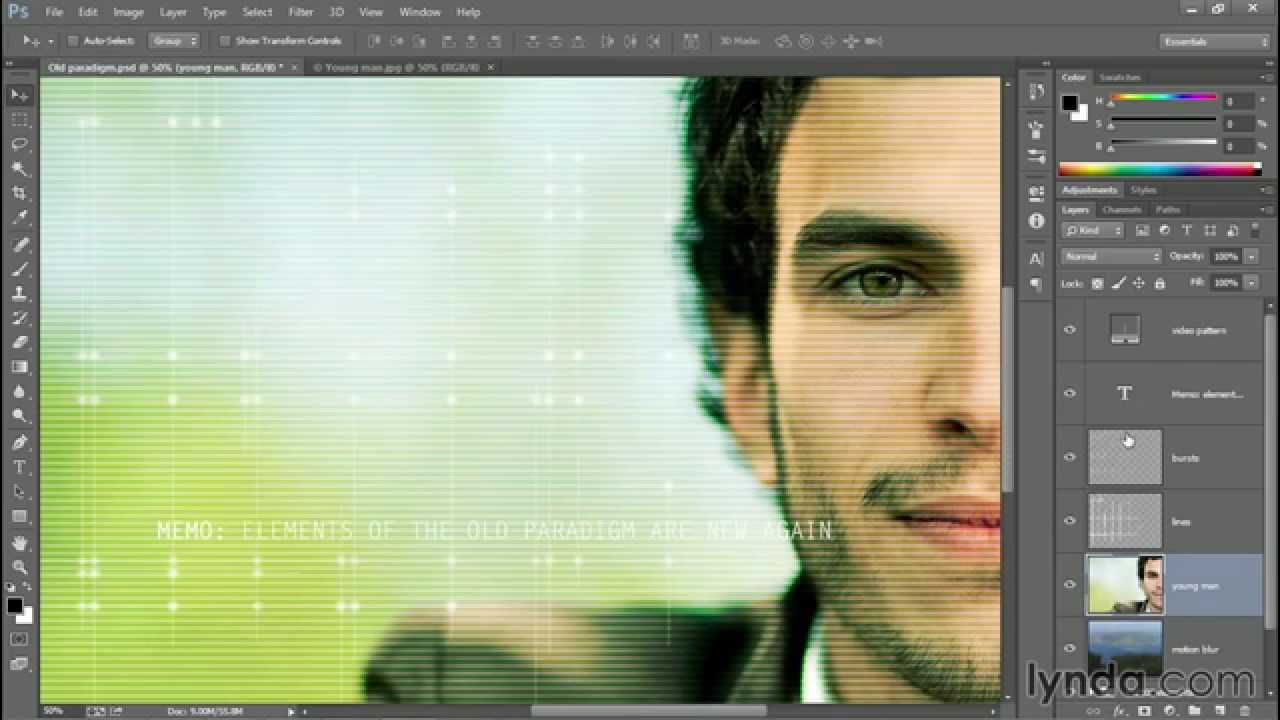Open the Filter menu

pos(300,12)
